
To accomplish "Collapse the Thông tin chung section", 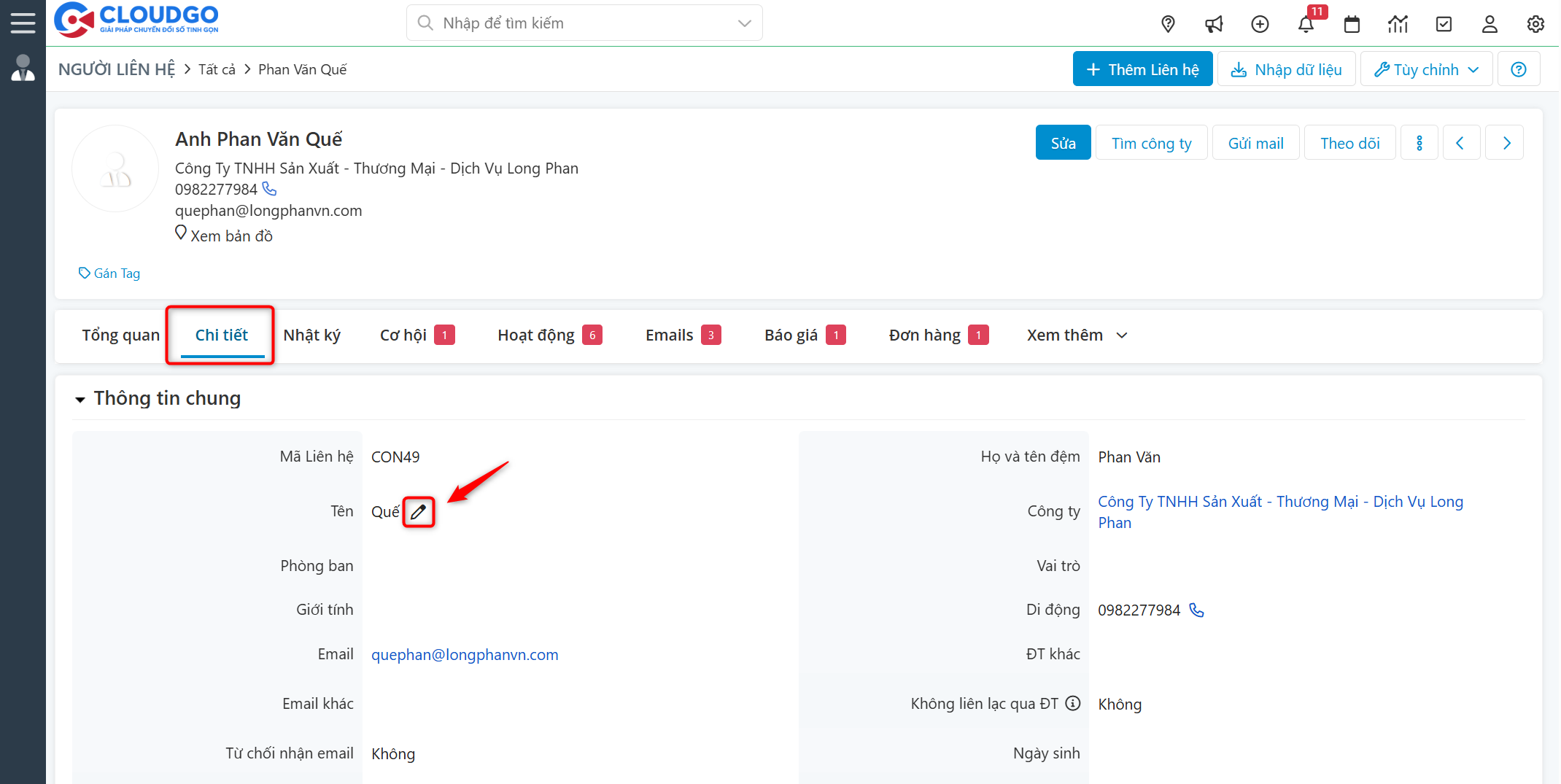I will (80, 399).
